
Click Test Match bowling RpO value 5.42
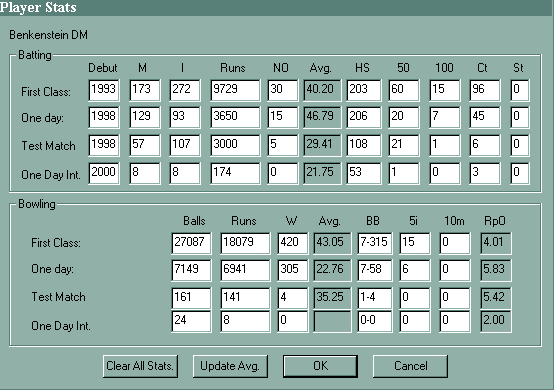[x=496, y=298]
